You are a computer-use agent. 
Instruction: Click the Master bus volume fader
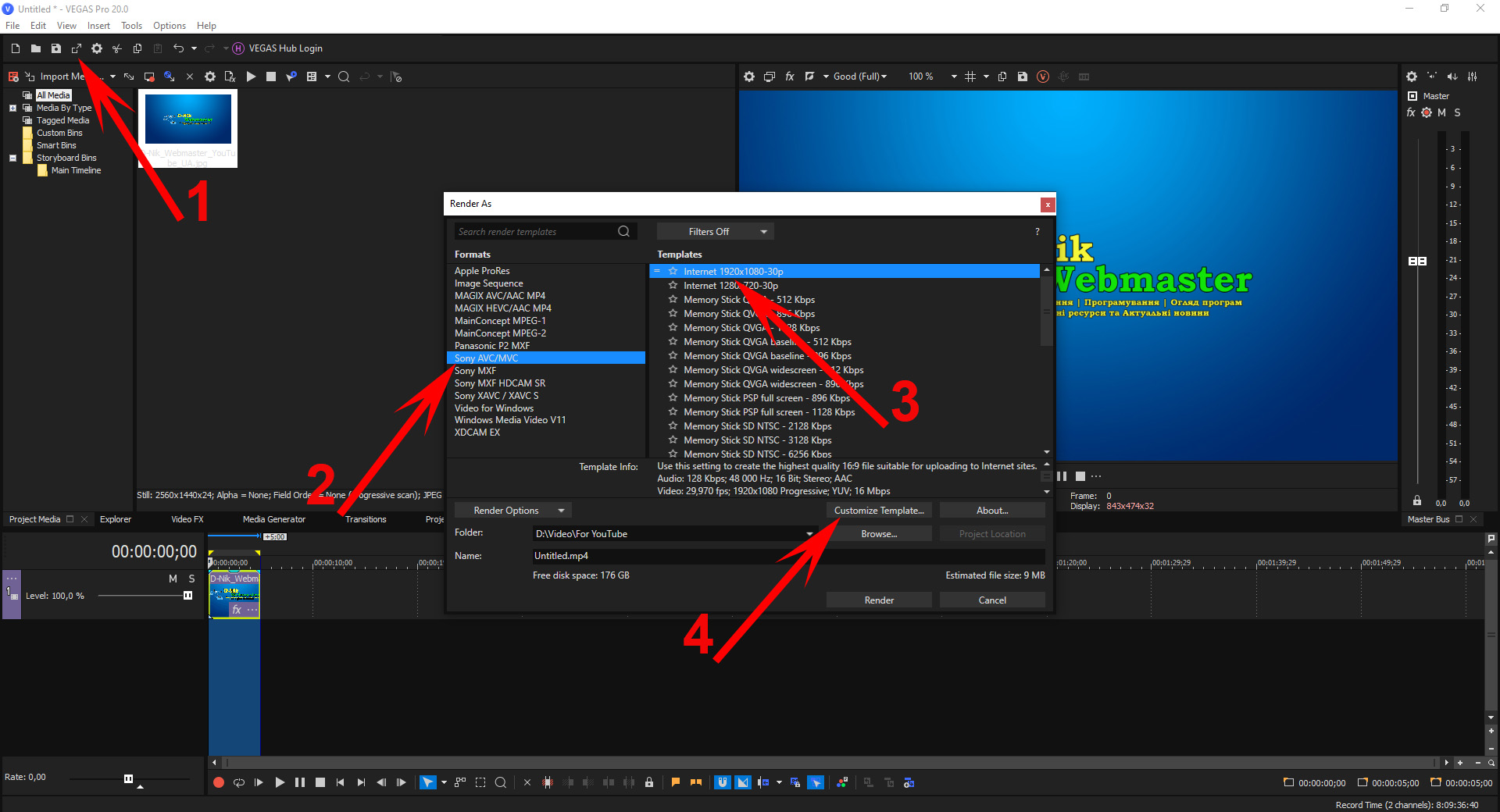[x=1417, y=261]
